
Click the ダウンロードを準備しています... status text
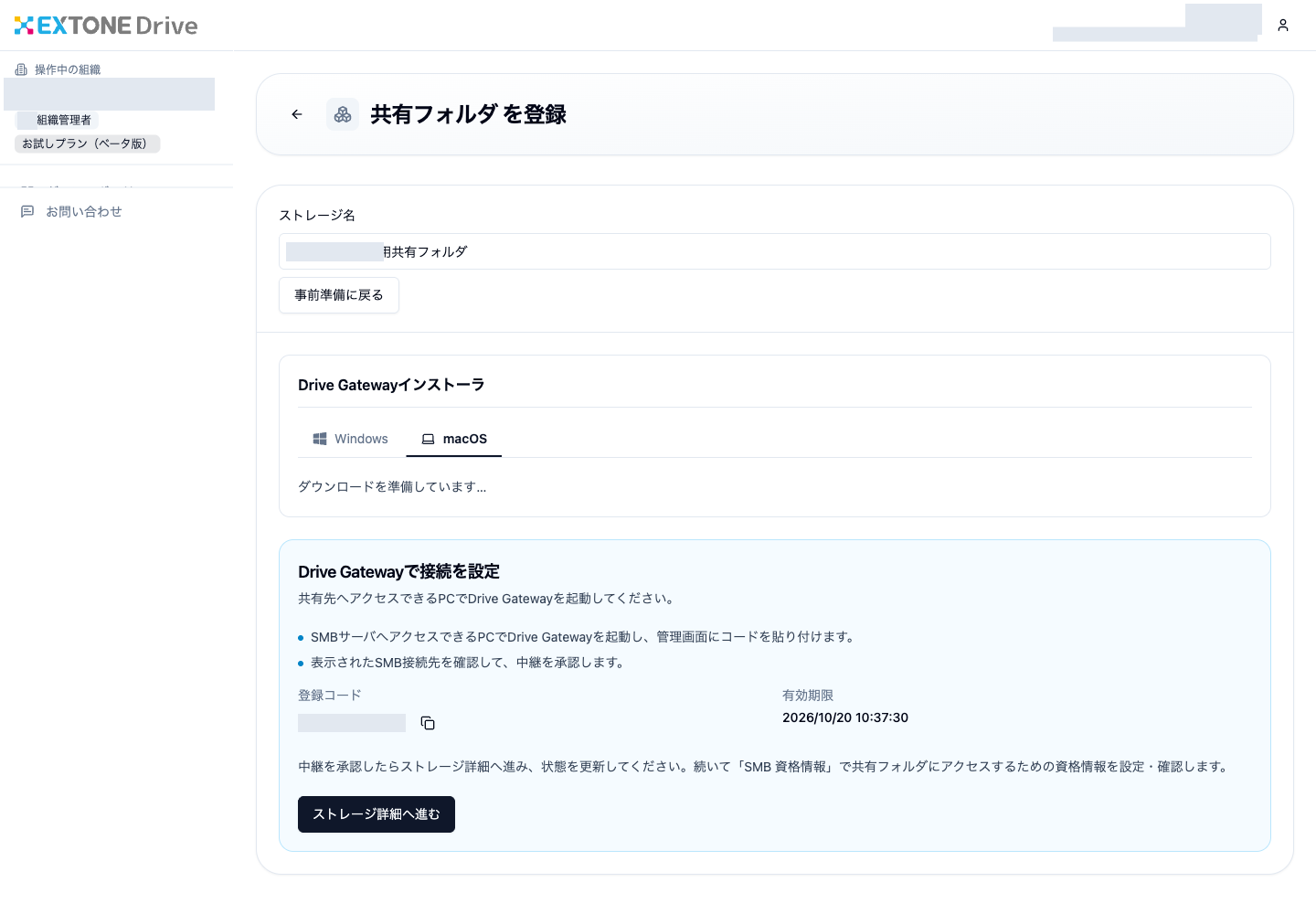[x=392, y=487]
